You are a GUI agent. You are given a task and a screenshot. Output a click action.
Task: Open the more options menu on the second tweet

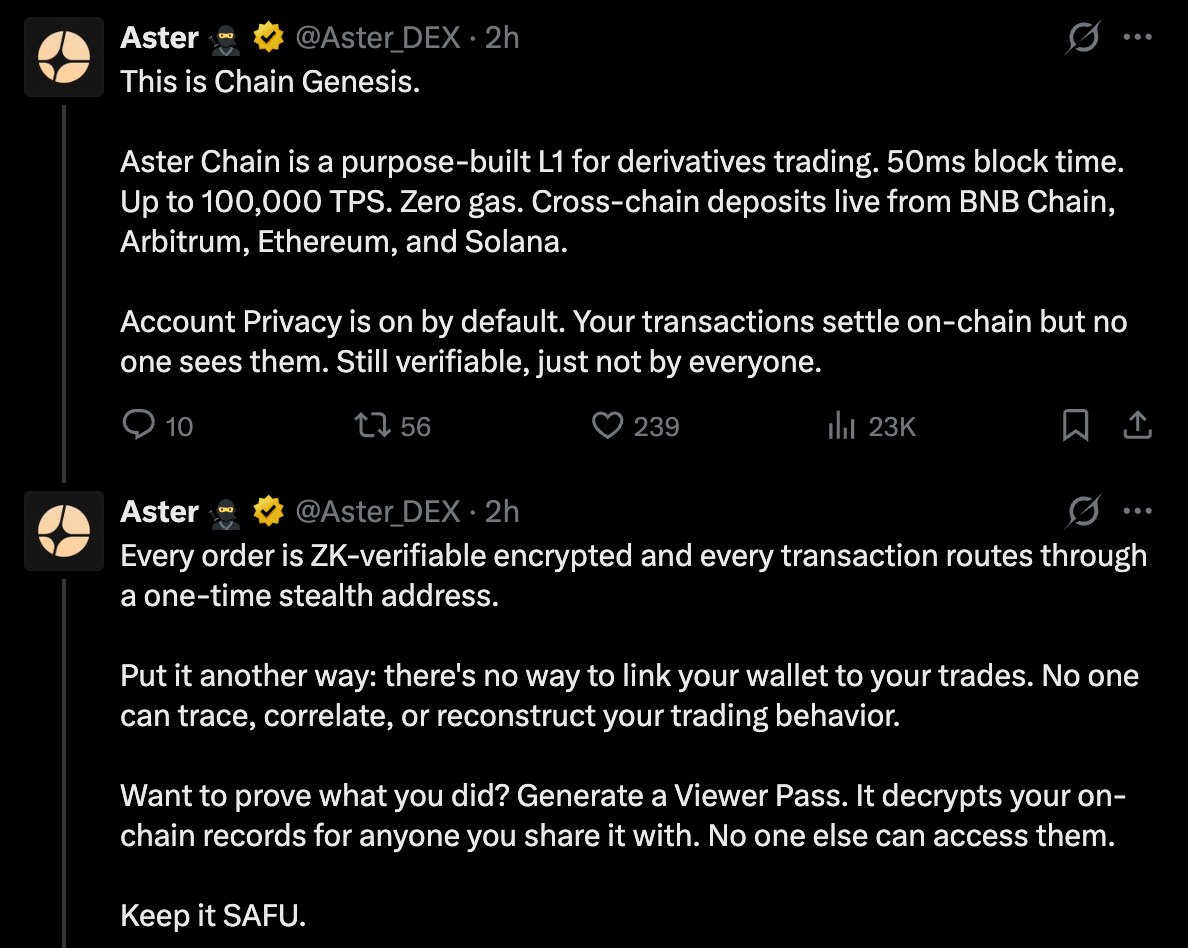[x=1138, y=510]
